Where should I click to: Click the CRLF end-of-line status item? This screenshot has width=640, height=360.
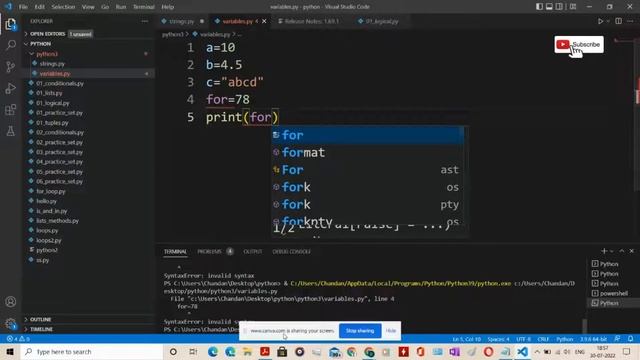(543, 339)
